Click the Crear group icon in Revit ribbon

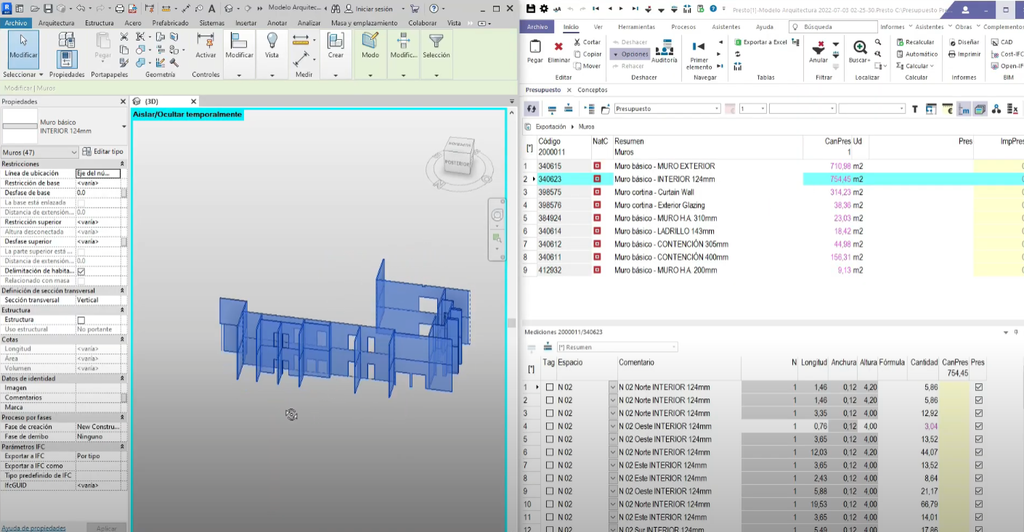336,41
